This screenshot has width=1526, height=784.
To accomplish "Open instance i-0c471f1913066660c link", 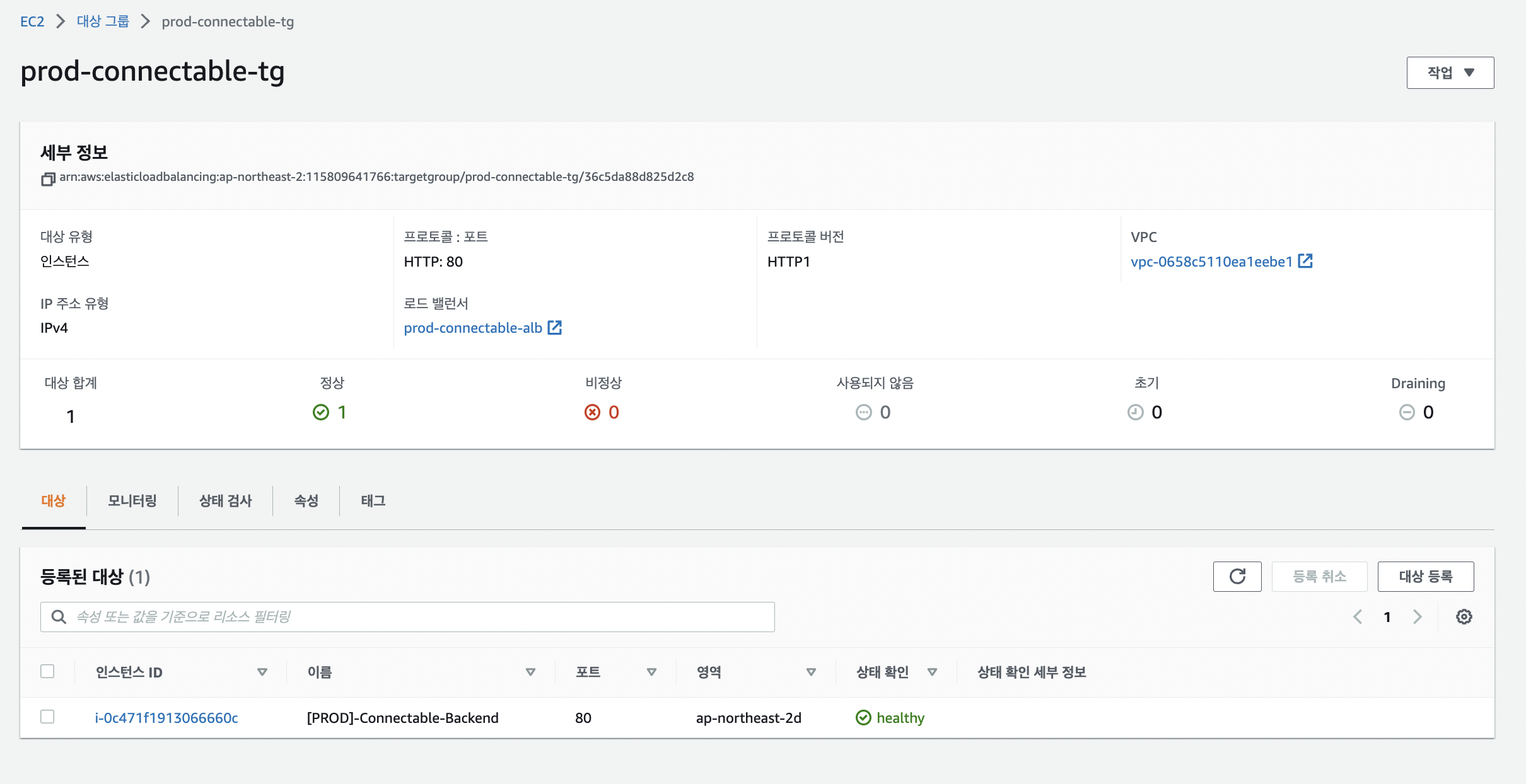I will 166,718.
